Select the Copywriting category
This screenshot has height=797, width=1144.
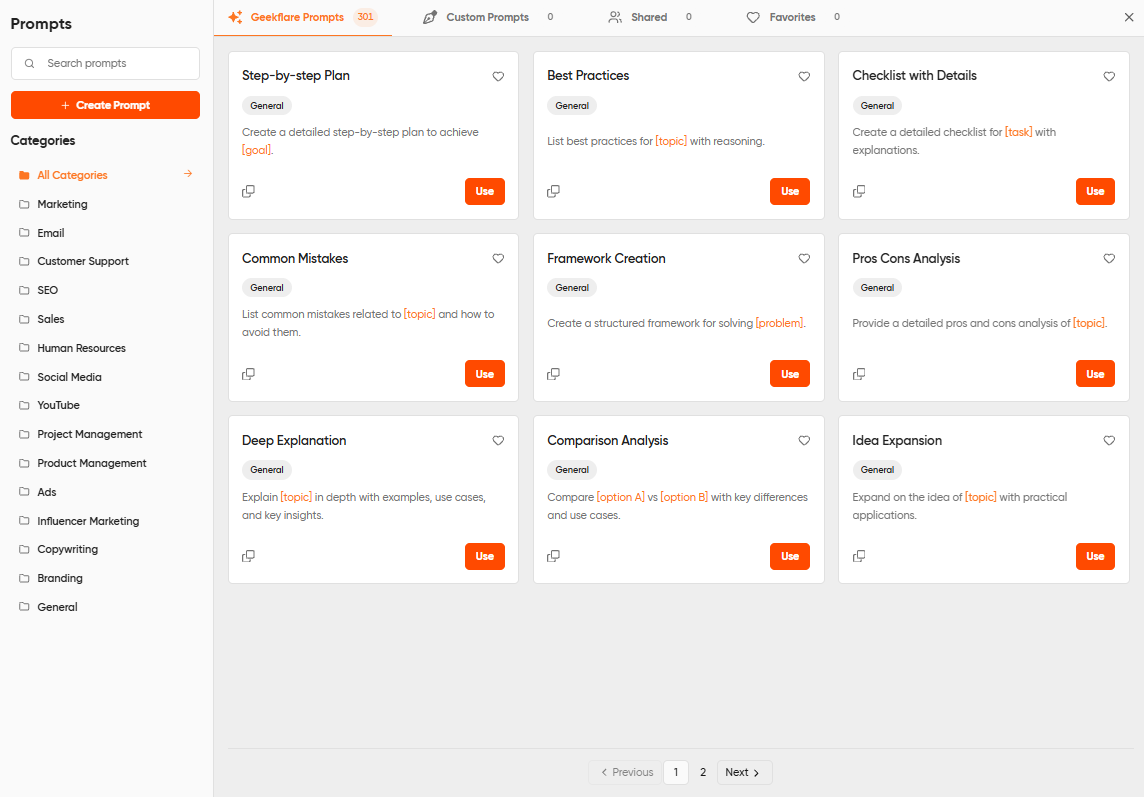point(69,549)
